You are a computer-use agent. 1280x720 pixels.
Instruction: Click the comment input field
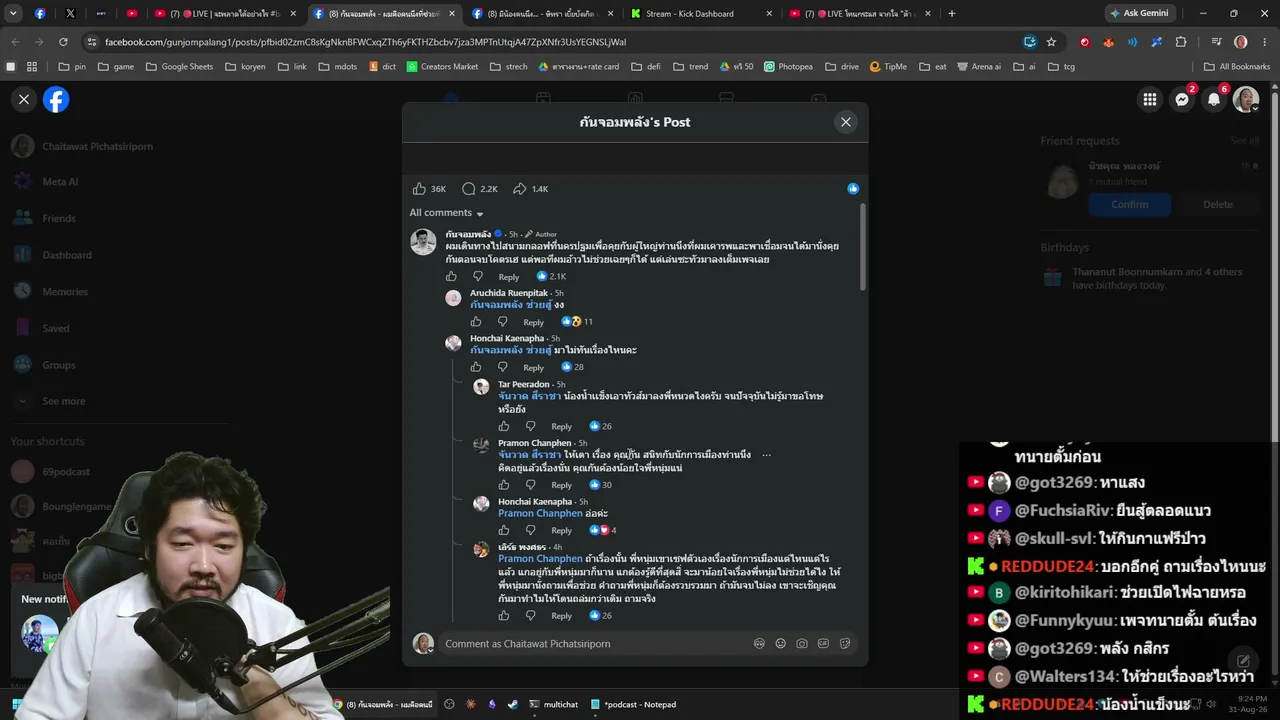pyautogui.click(x=594, y=644)
